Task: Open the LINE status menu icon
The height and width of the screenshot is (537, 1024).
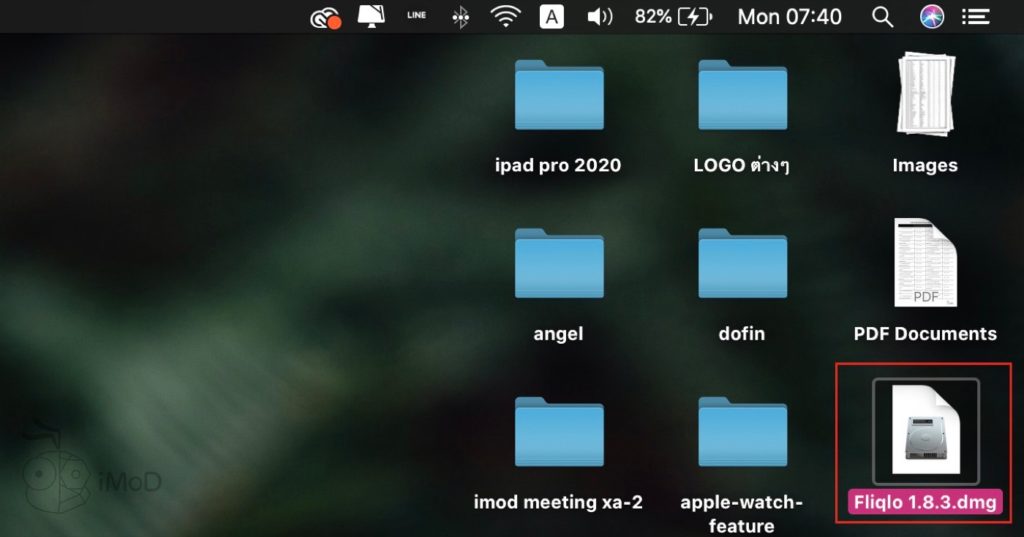Action: click(x=416, y=16)
